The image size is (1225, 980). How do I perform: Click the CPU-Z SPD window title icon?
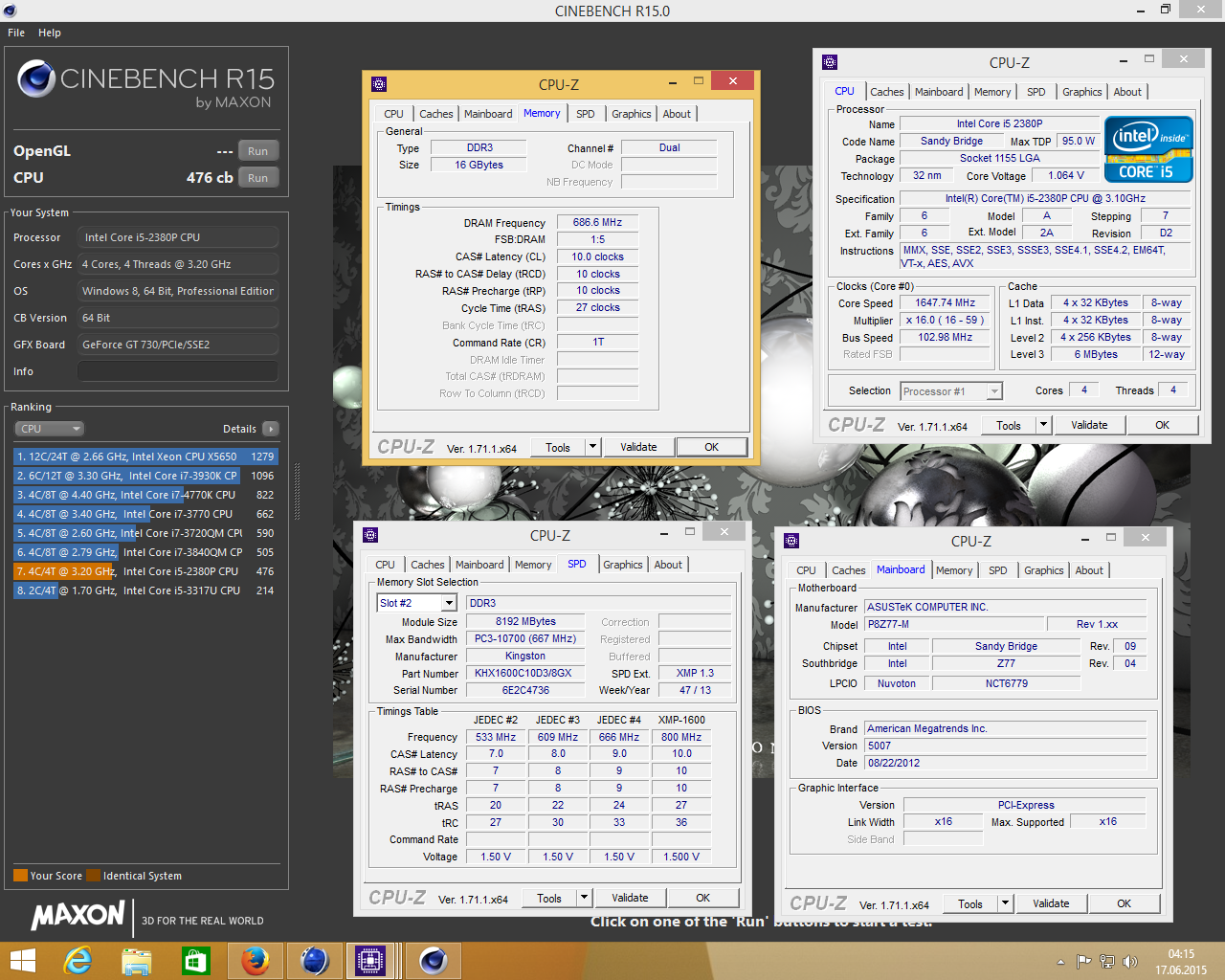point(371,536)
